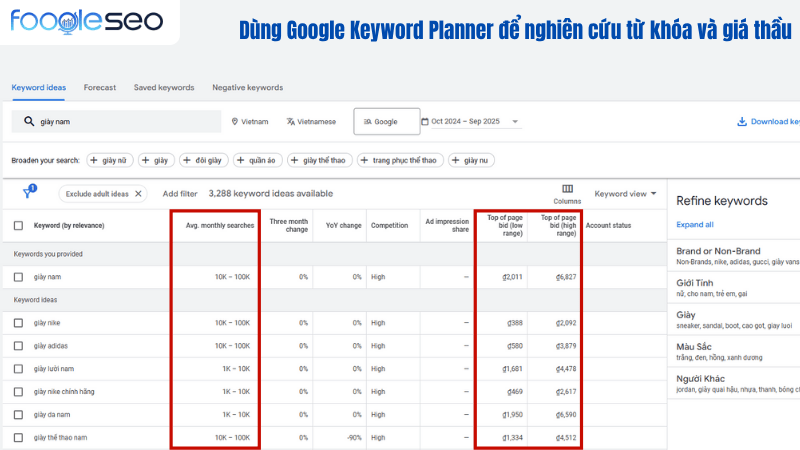
Task: Click the Vietnam location pin icon
Action: pos(235,121)
